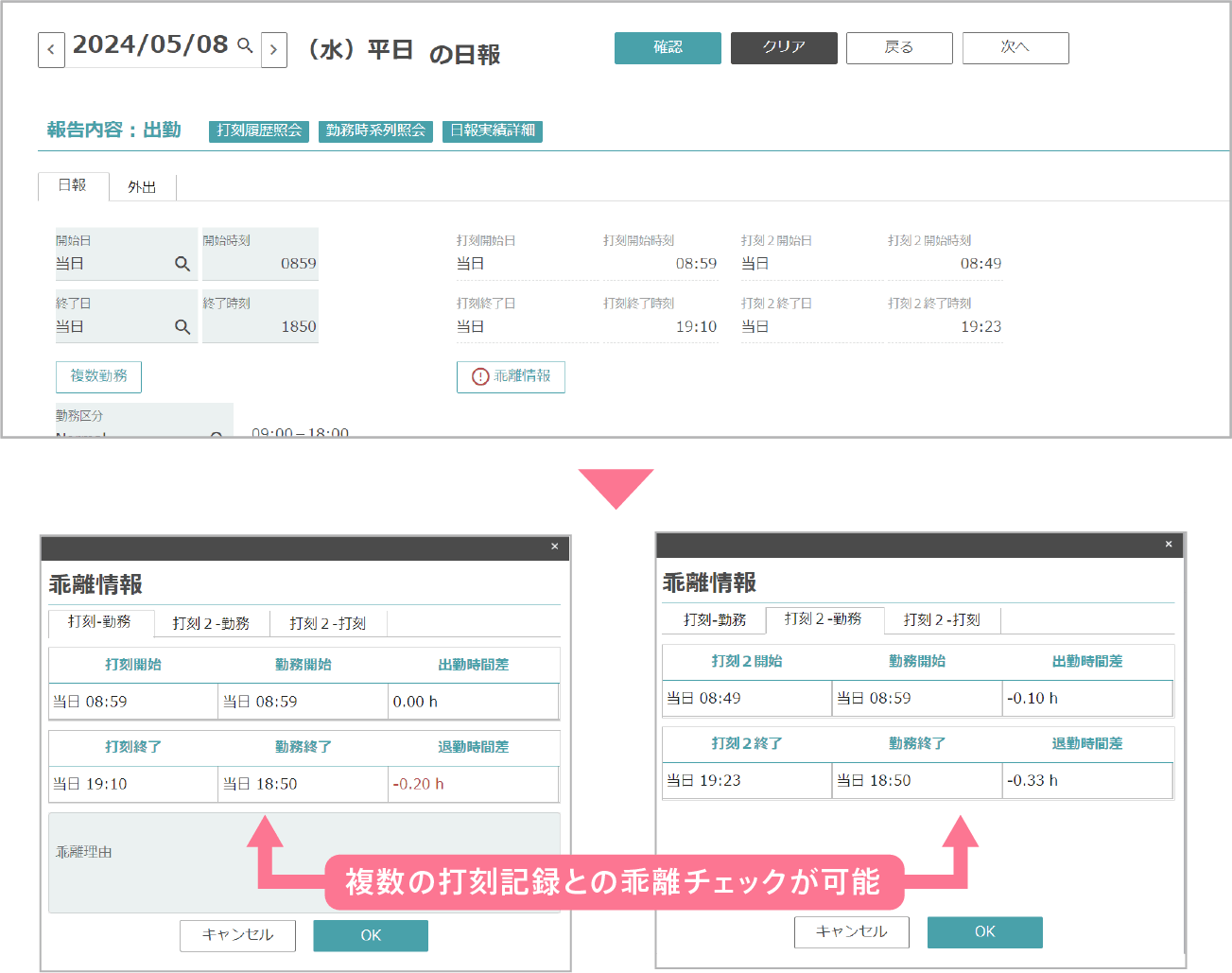Select 打刻２-打刻 tab in left dialog

[328, 623]
